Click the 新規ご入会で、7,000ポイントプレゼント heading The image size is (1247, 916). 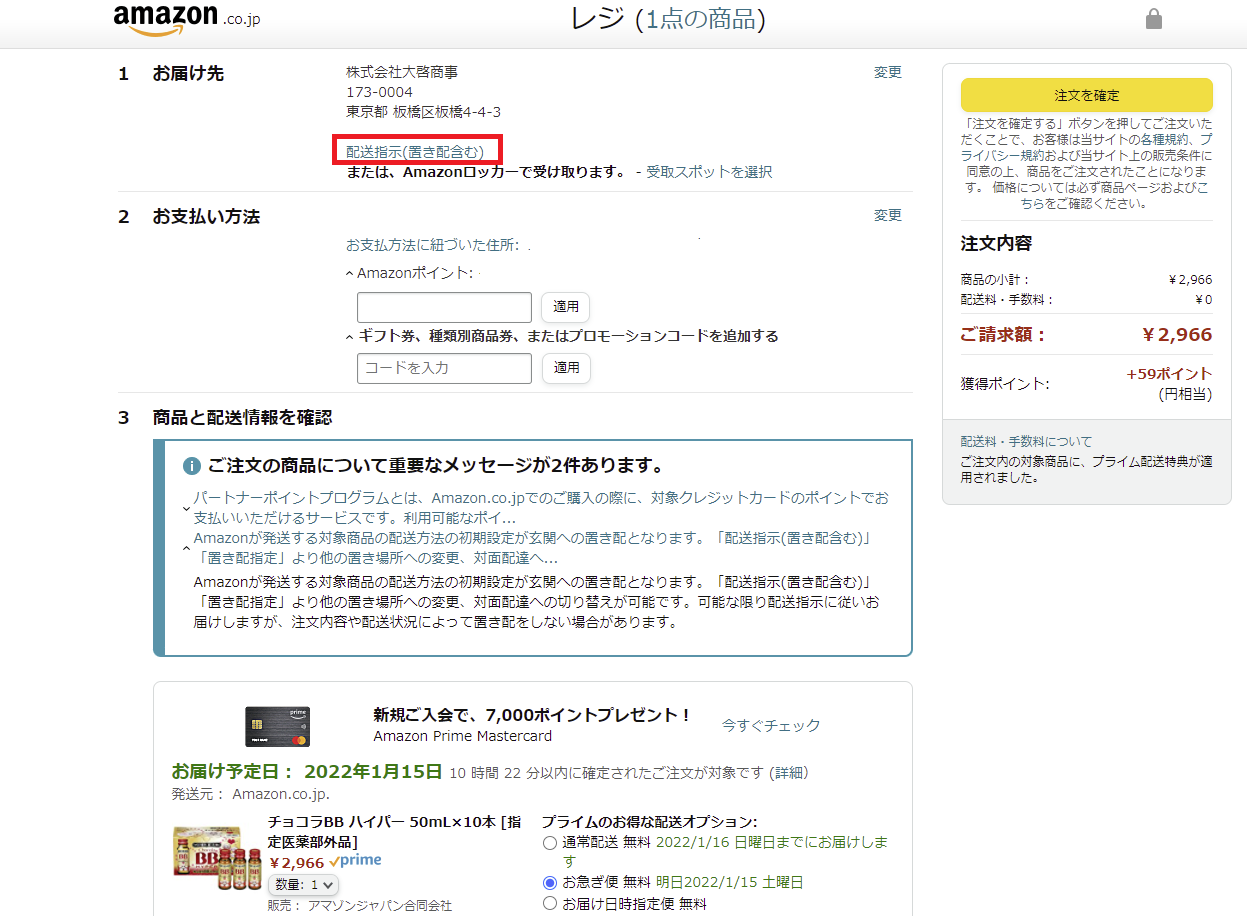point(532,715)
